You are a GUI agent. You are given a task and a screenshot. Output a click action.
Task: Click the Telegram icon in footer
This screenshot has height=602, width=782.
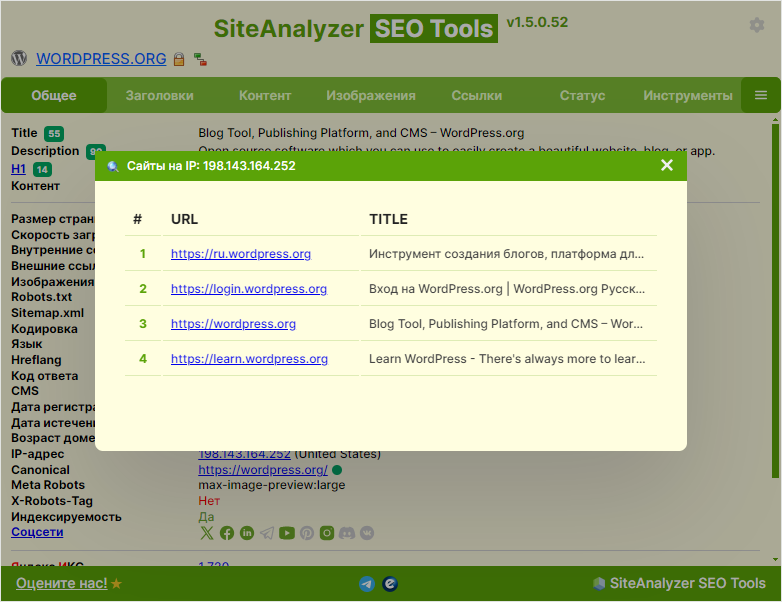pyautogui.click(x=367, y=584)
